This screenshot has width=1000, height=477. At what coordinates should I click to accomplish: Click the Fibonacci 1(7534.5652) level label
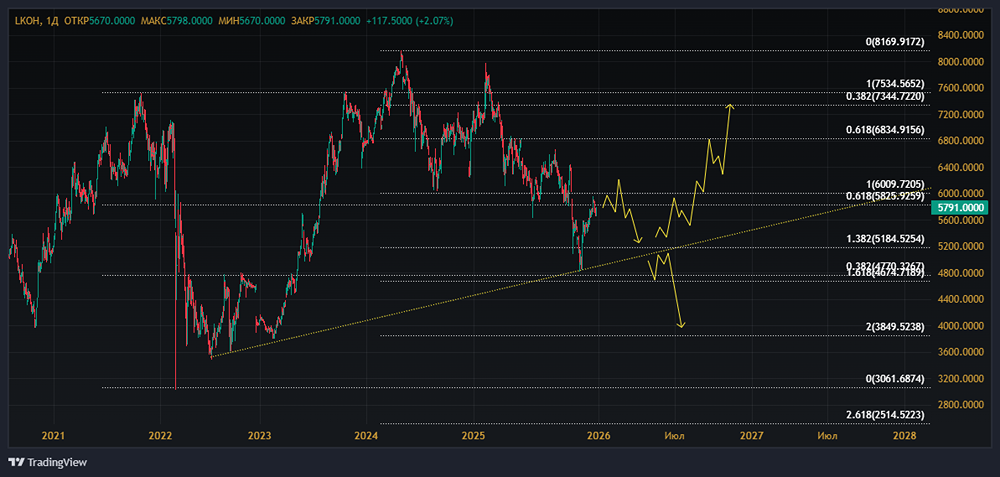coord(895,84)
